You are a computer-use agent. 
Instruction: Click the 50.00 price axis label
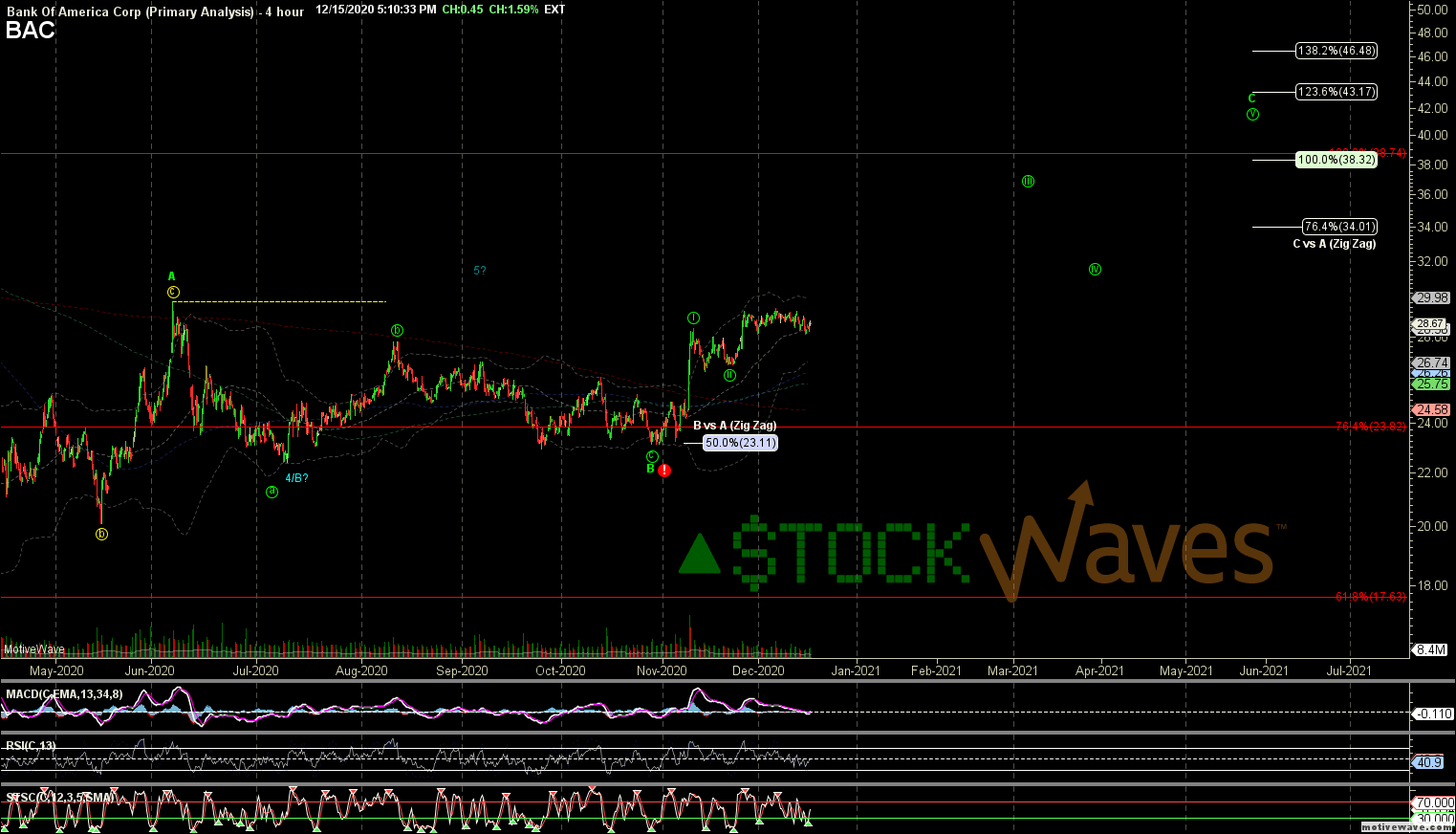(1432, 10)
